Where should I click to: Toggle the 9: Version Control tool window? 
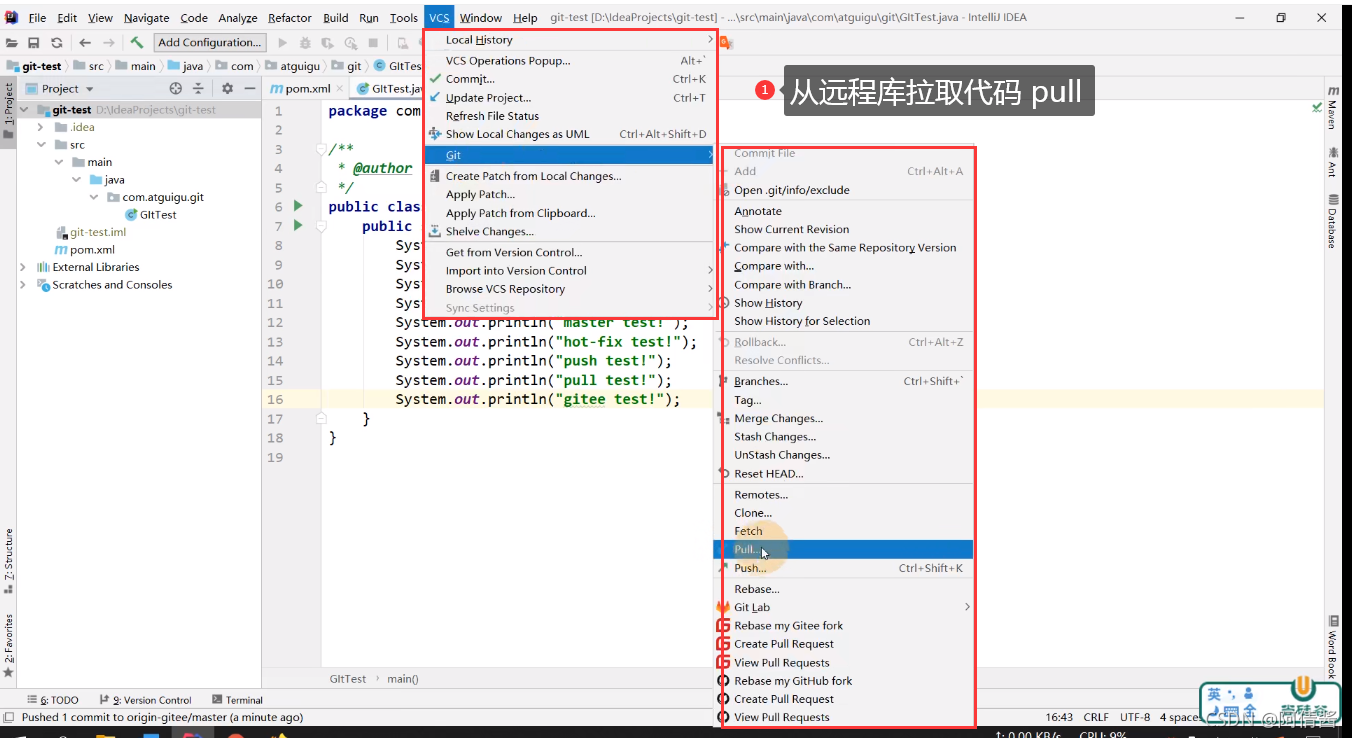[x=146, y=700]
